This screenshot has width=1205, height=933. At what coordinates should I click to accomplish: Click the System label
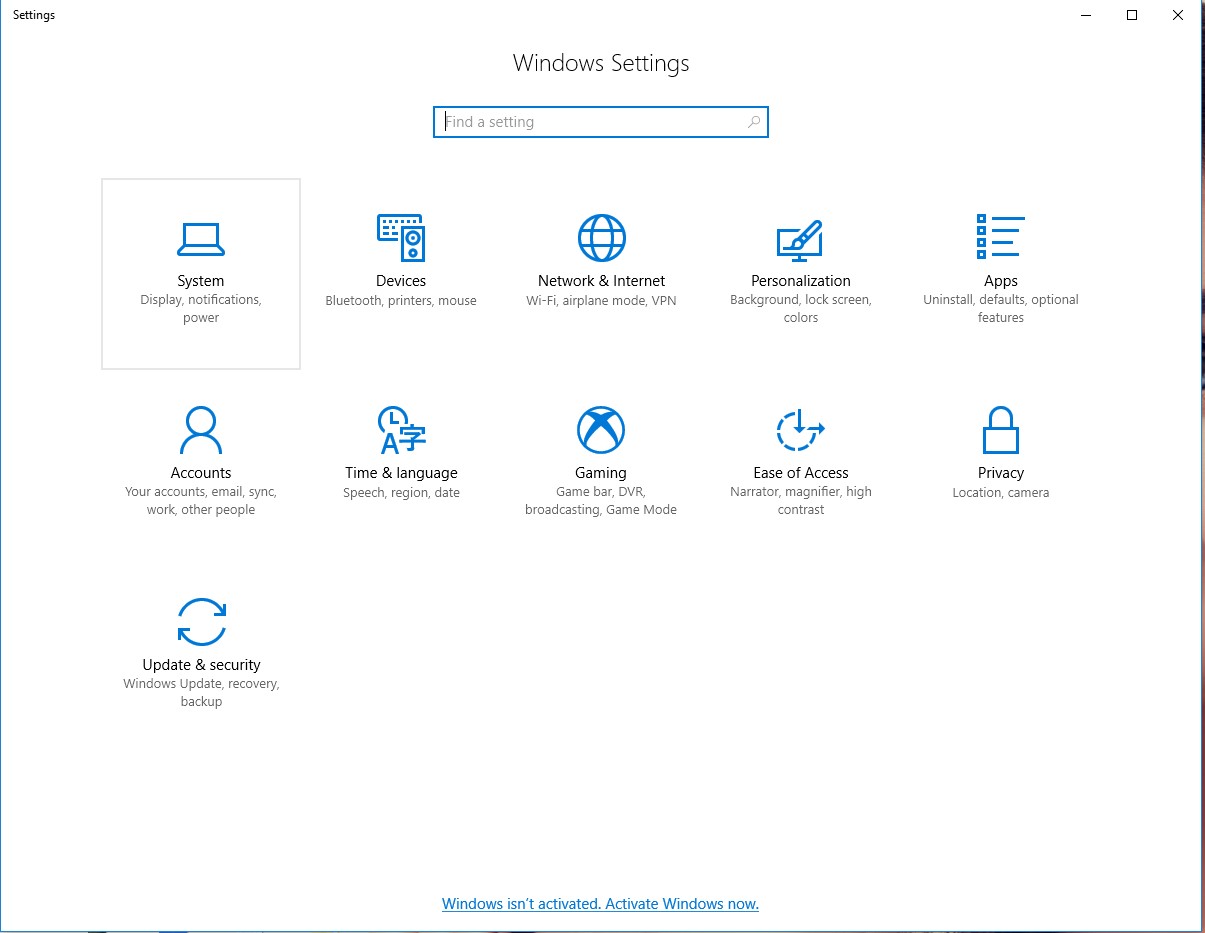(201, 281)
